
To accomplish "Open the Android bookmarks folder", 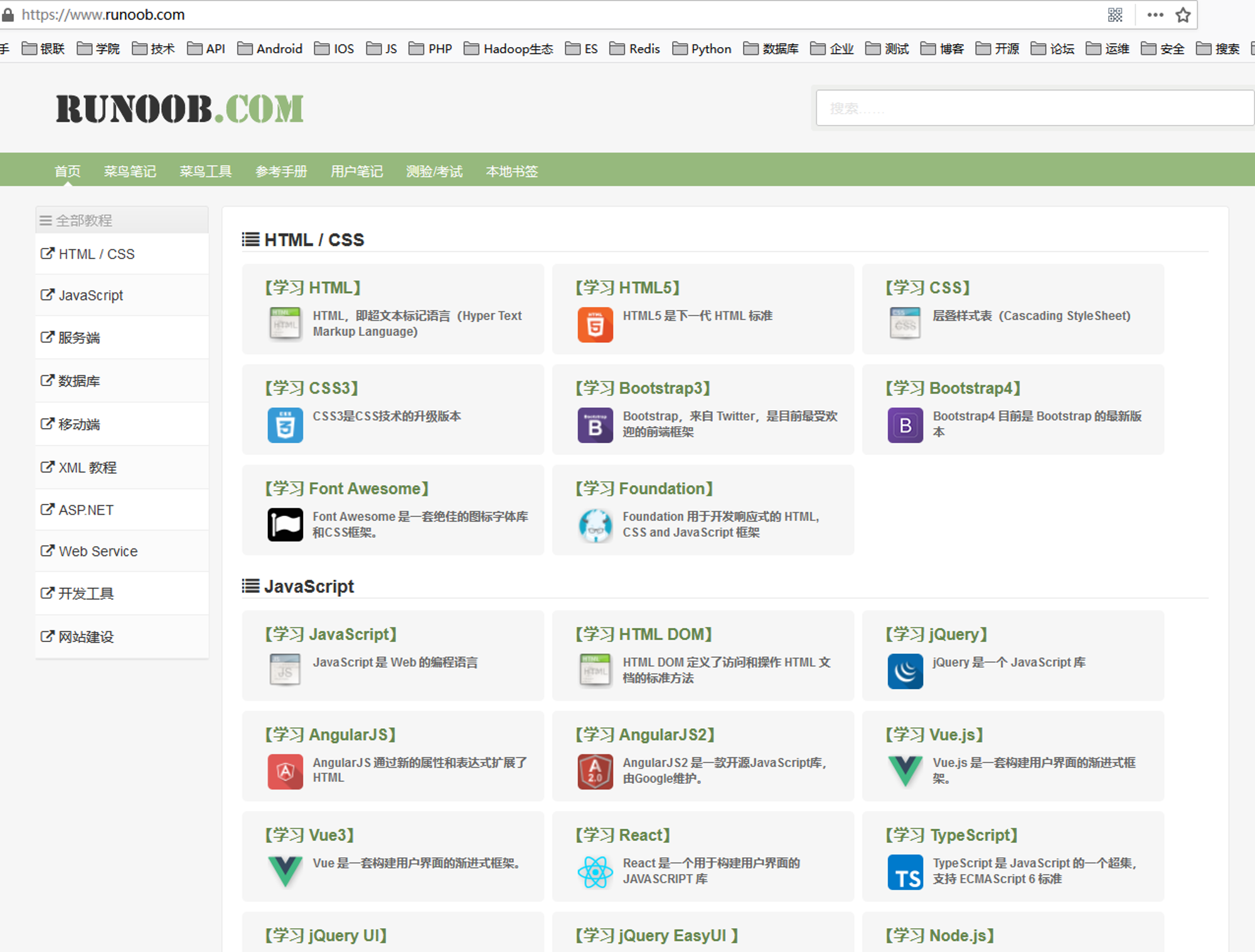I will (270, 49).
